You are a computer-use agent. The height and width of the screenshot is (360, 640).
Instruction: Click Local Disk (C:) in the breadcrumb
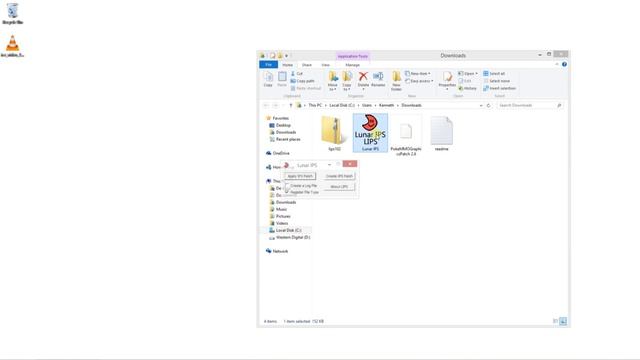click(x=342, y=105)
